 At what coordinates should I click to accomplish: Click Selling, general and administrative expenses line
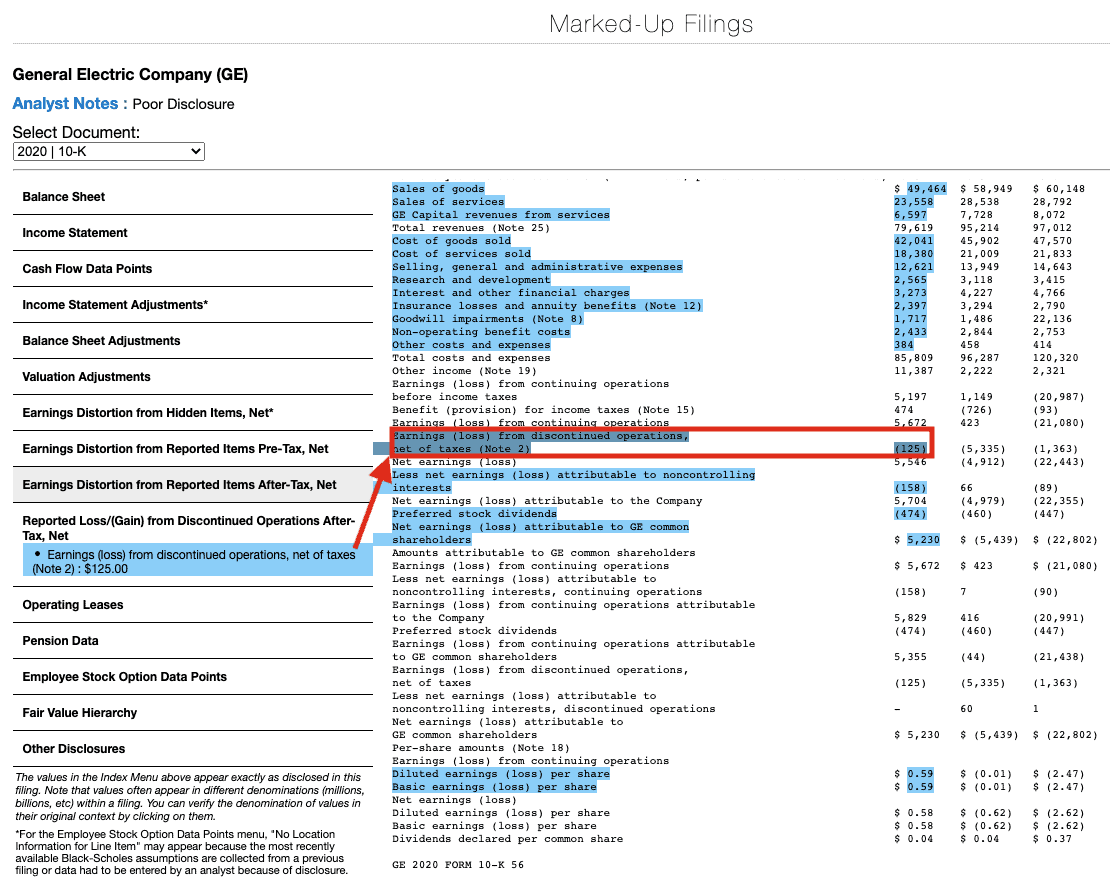tap(537, 267)
